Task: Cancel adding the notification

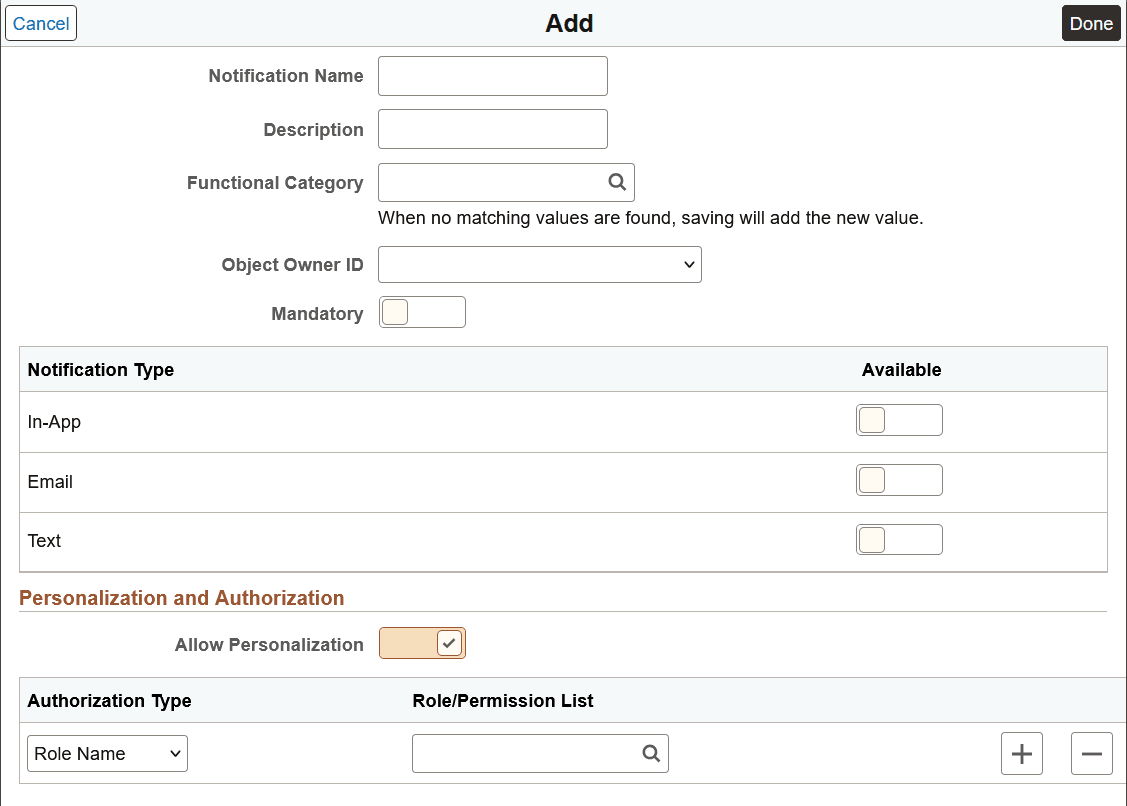Action: click(40, 22)
